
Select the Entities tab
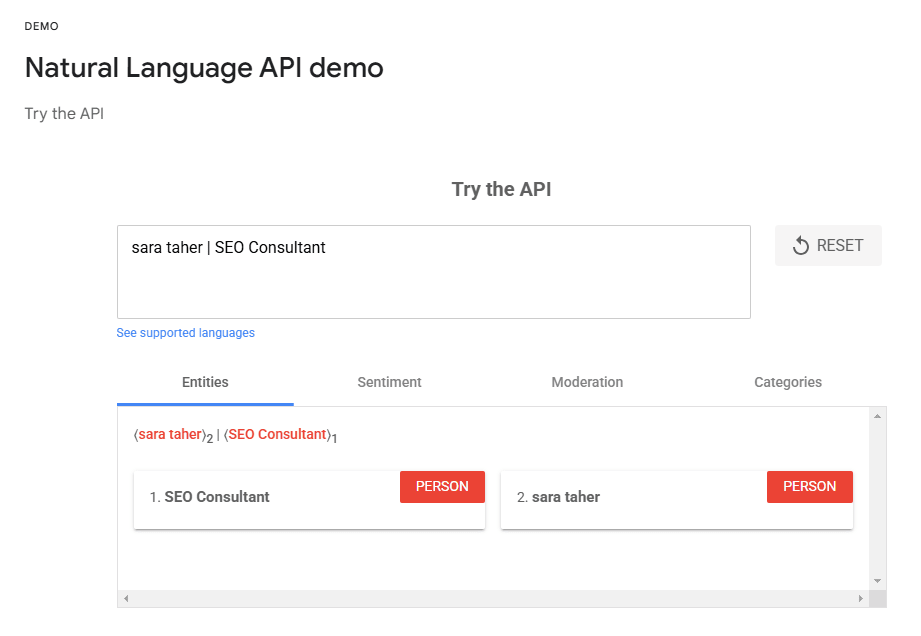click(205, 382)
